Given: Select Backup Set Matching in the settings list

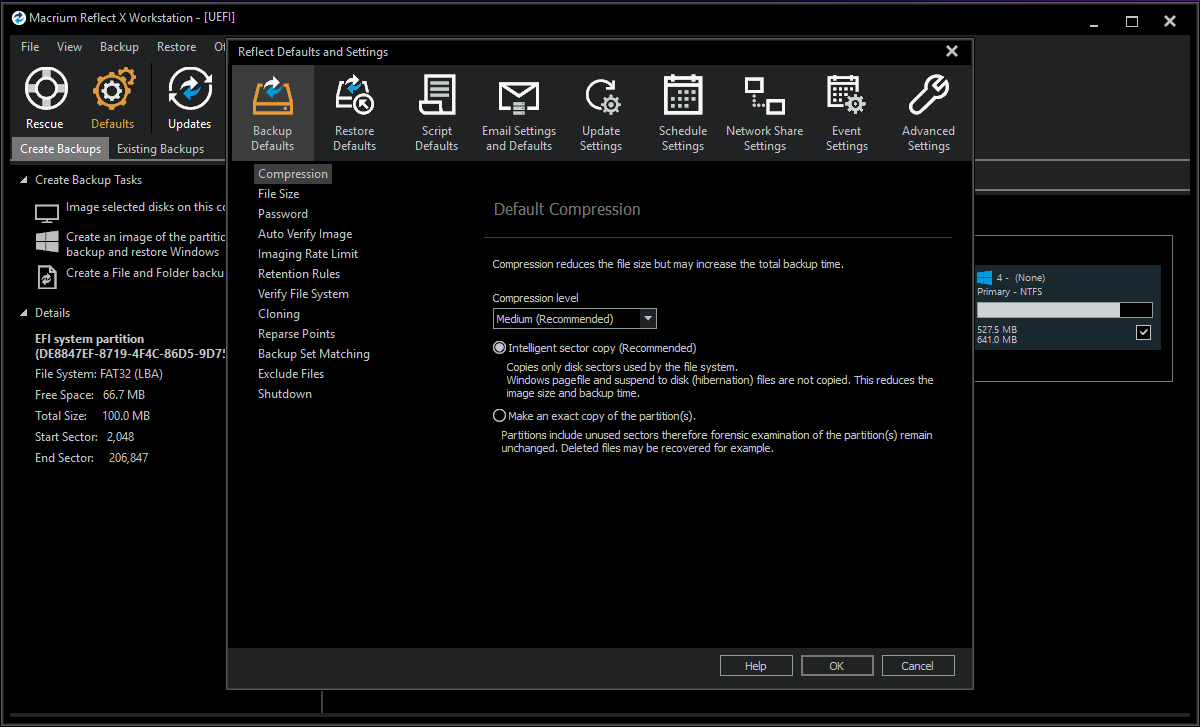Looking at the screenshot, I should pos(314,354).
